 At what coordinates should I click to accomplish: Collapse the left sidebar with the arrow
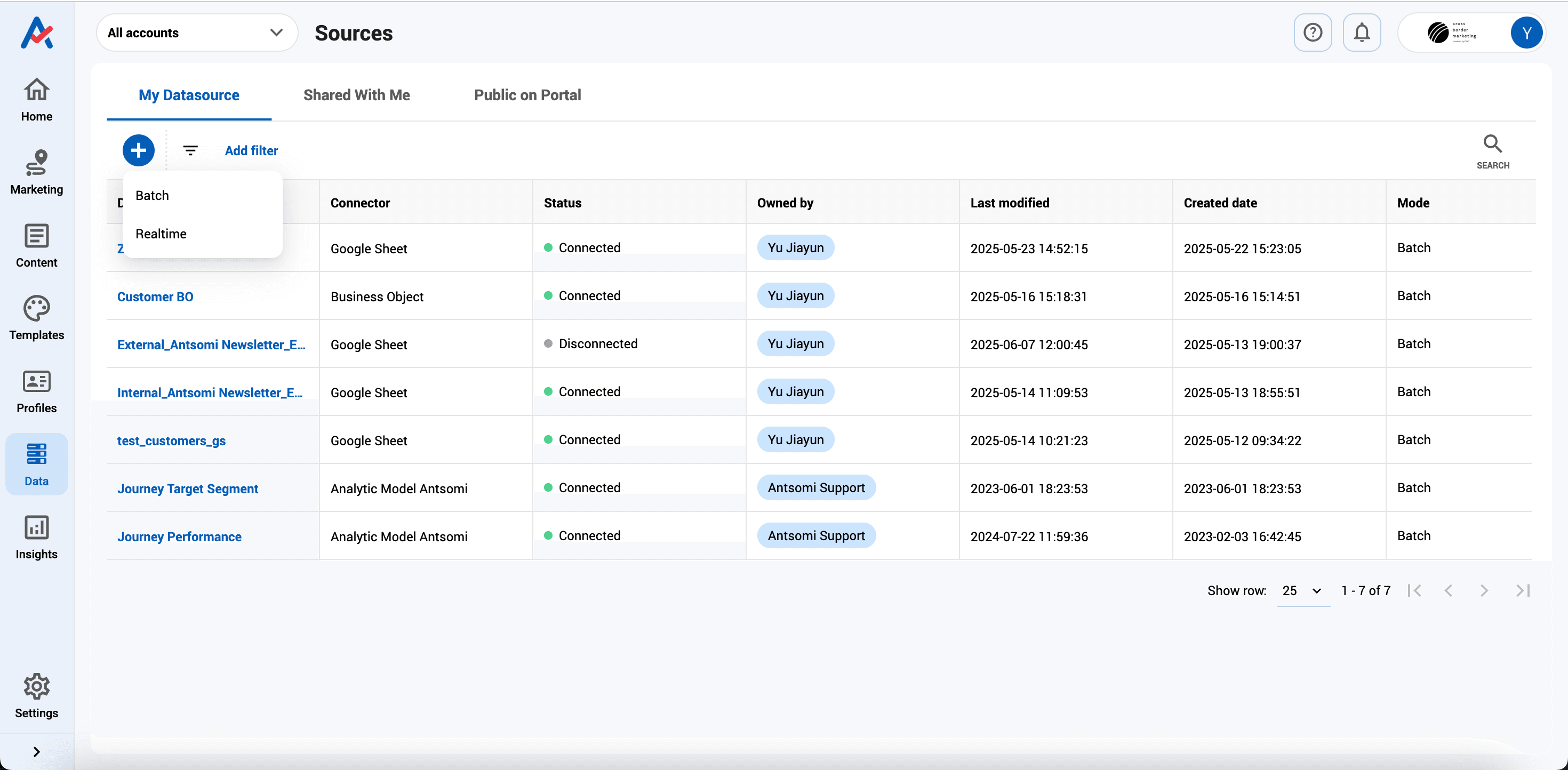click(36, 751)
